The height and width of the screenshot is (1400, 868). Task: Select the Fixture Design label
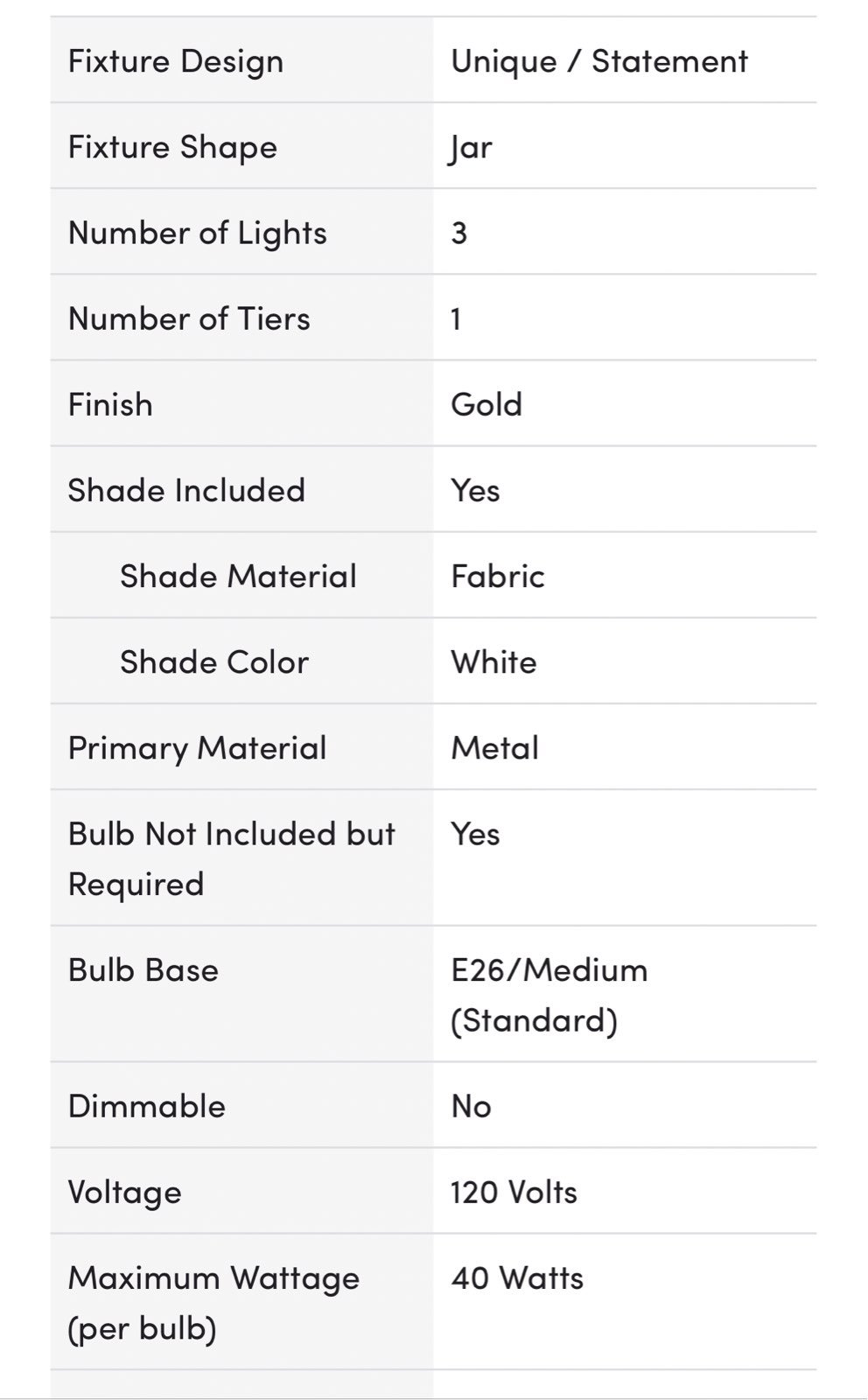point(176,61)
